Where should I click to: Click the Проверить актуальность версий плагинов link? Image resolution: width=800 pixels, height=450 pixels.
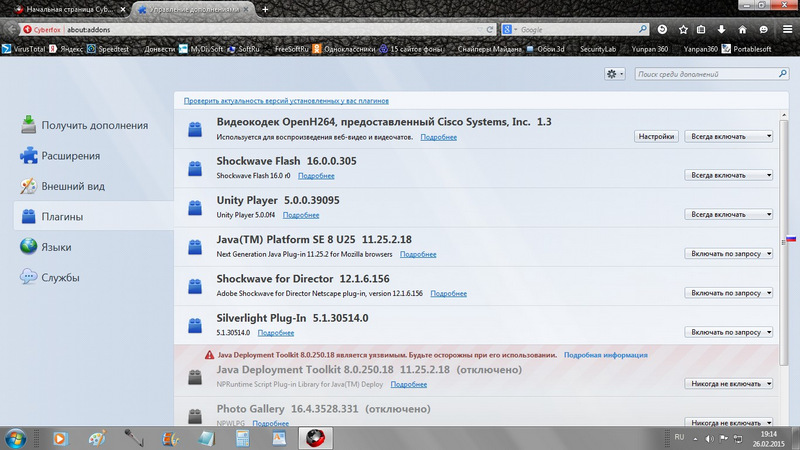tap(286, 101)
